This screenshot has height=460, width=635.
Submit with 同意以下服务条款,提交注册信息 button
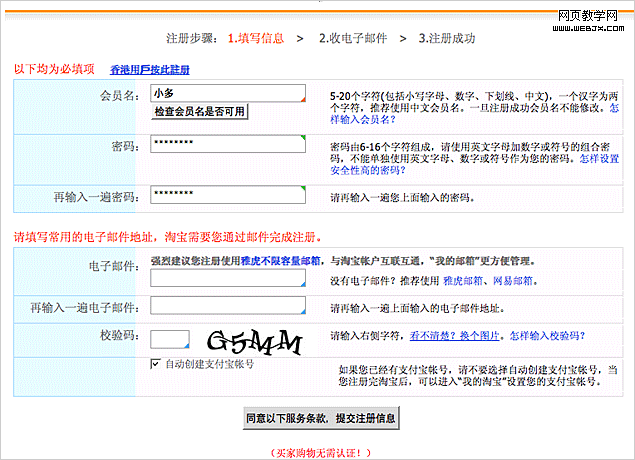pyautogui.click(x=322, y=417)
